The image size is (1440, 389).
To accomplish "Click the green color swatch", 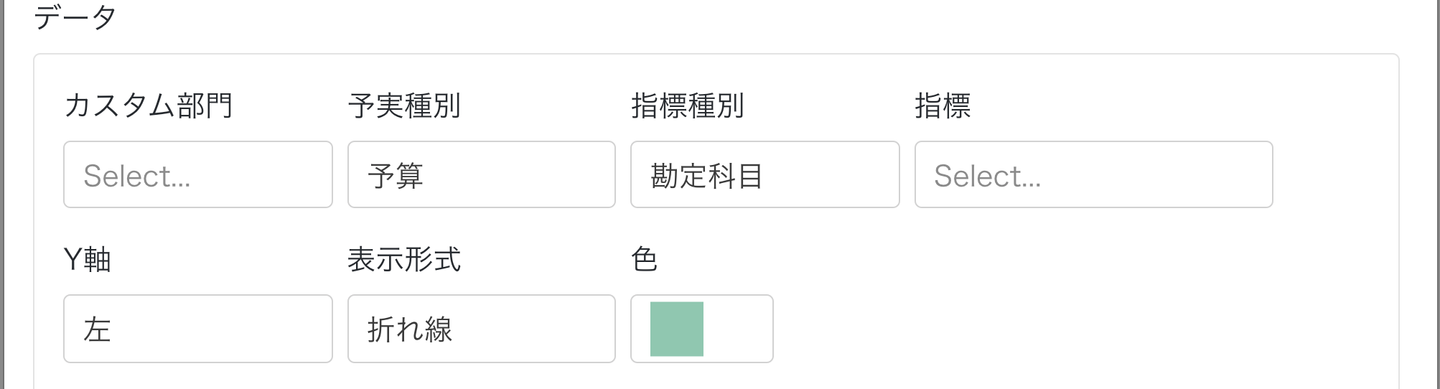I will (x=677, y=329).
